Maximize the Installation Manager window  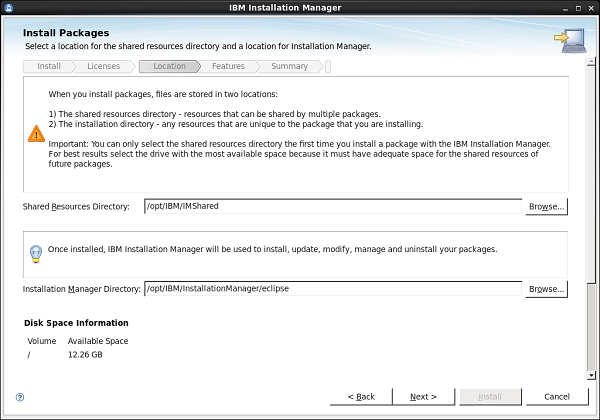[x=578, y=8]
